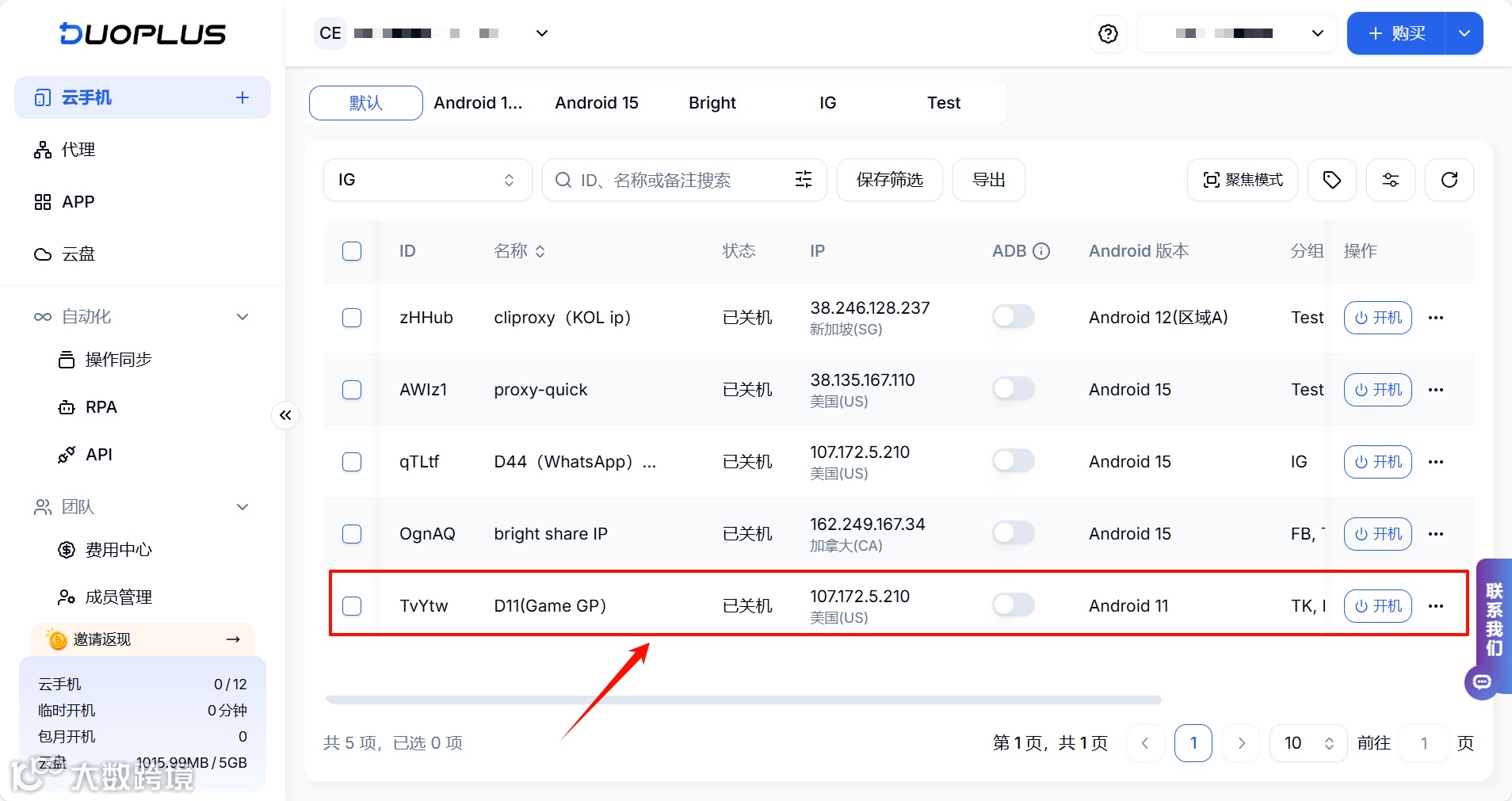This screenshot has width=1512, height=801.
Task: Focus the ID/name search field
Action: click(x=685, y=180)
